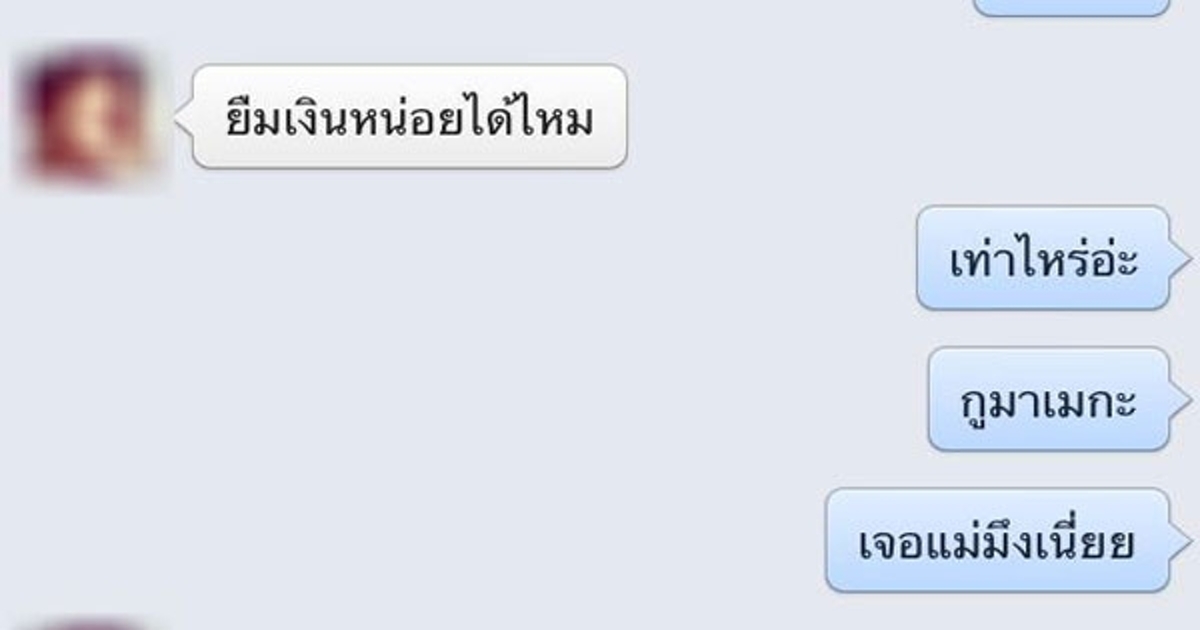Click the tail pointer of the white bubble

point(183,117)
